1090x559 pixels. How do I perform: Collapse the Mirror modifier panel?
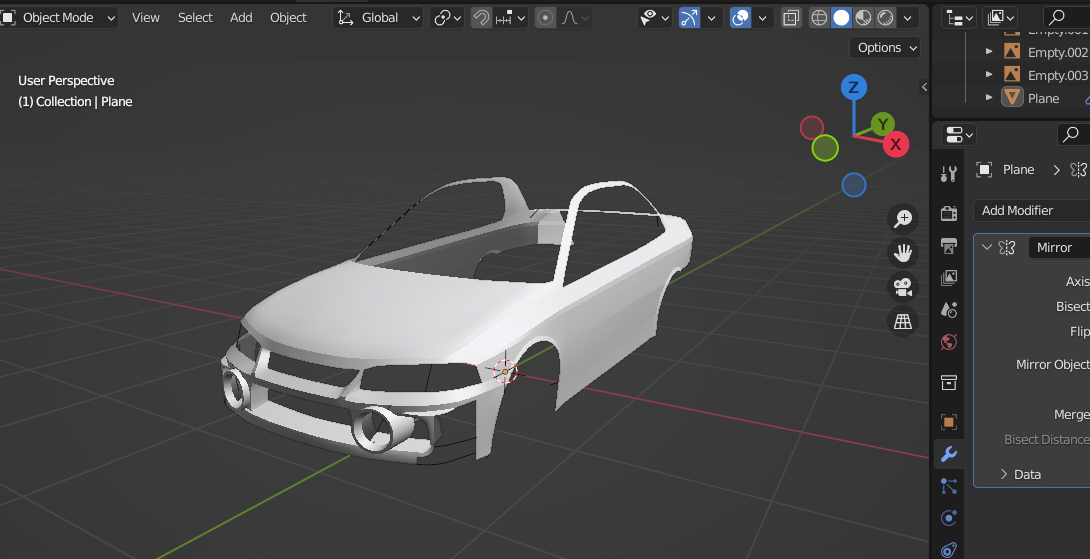[x=986, y=248]
